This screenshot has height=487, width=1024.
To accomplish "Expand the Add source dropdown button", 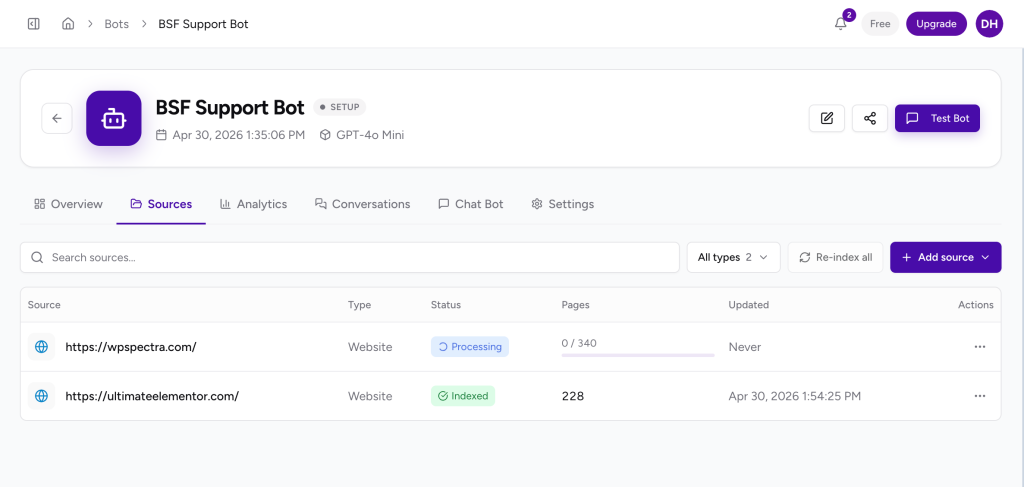I will 946,257.
